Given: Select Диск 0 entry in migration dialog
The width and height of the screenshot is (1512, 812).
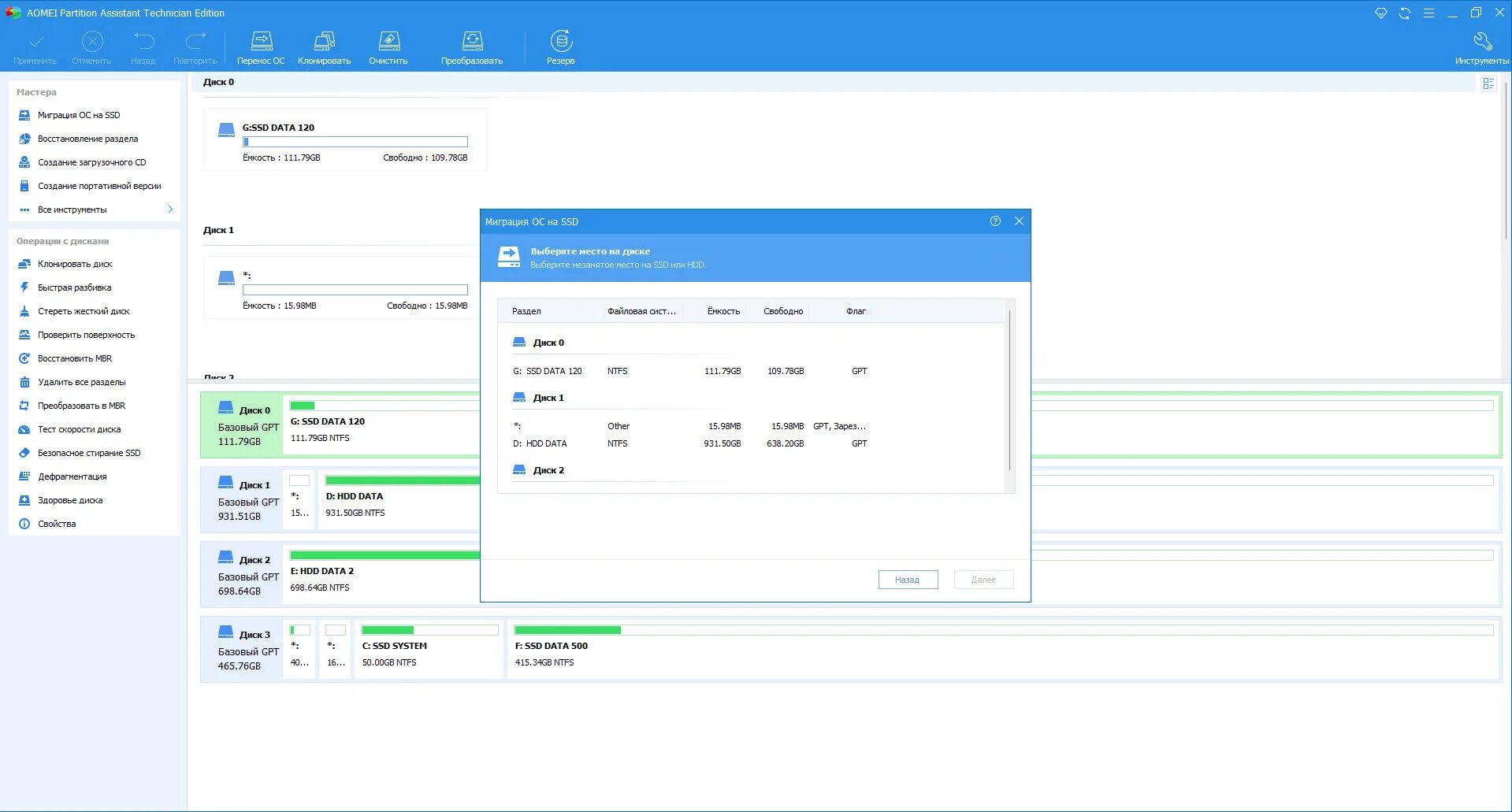Looking at the screenshot, I should [548, 342].
